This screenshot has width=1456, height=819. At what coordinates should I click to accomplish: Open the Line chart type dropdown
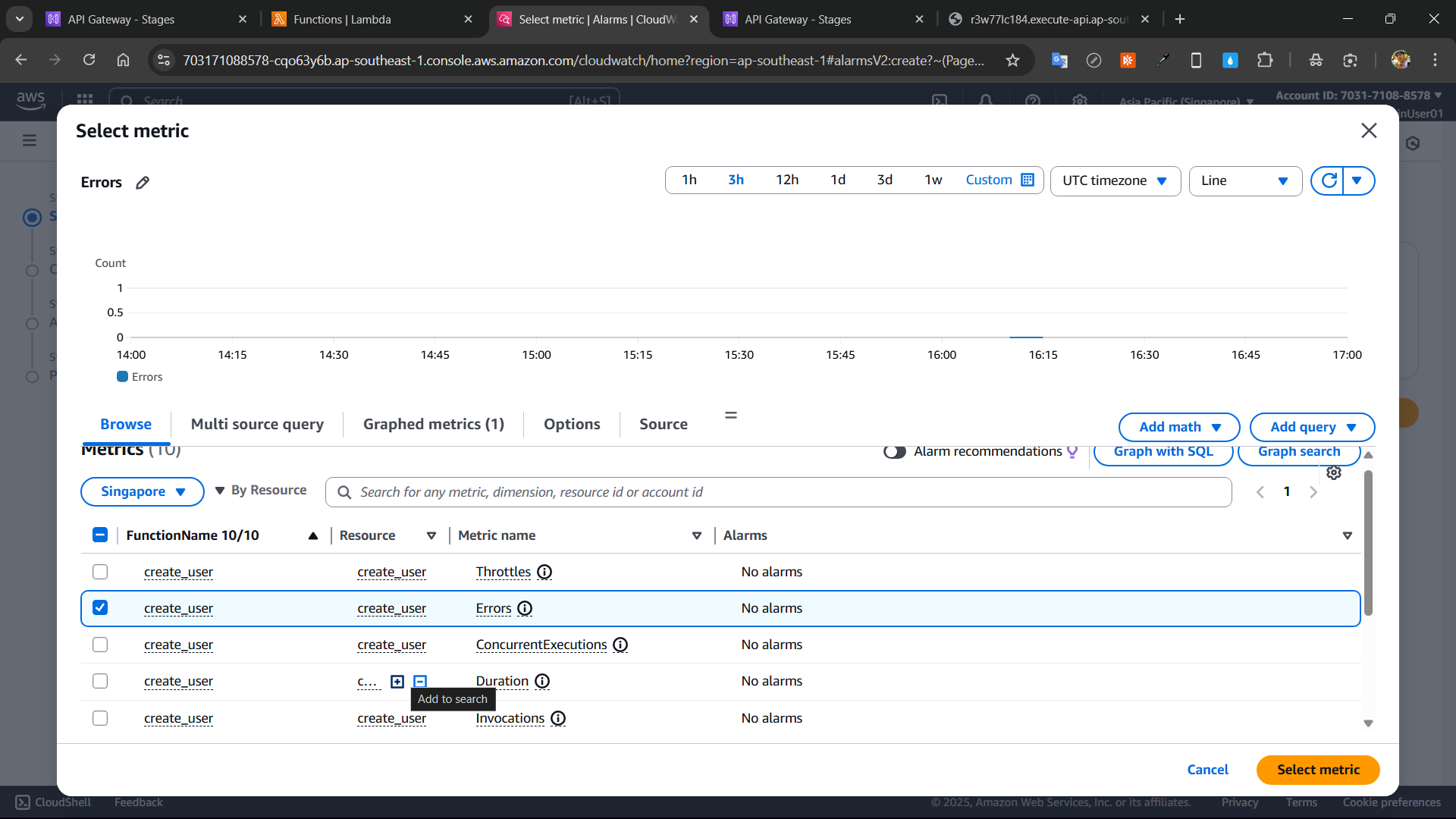[1245, 181]
